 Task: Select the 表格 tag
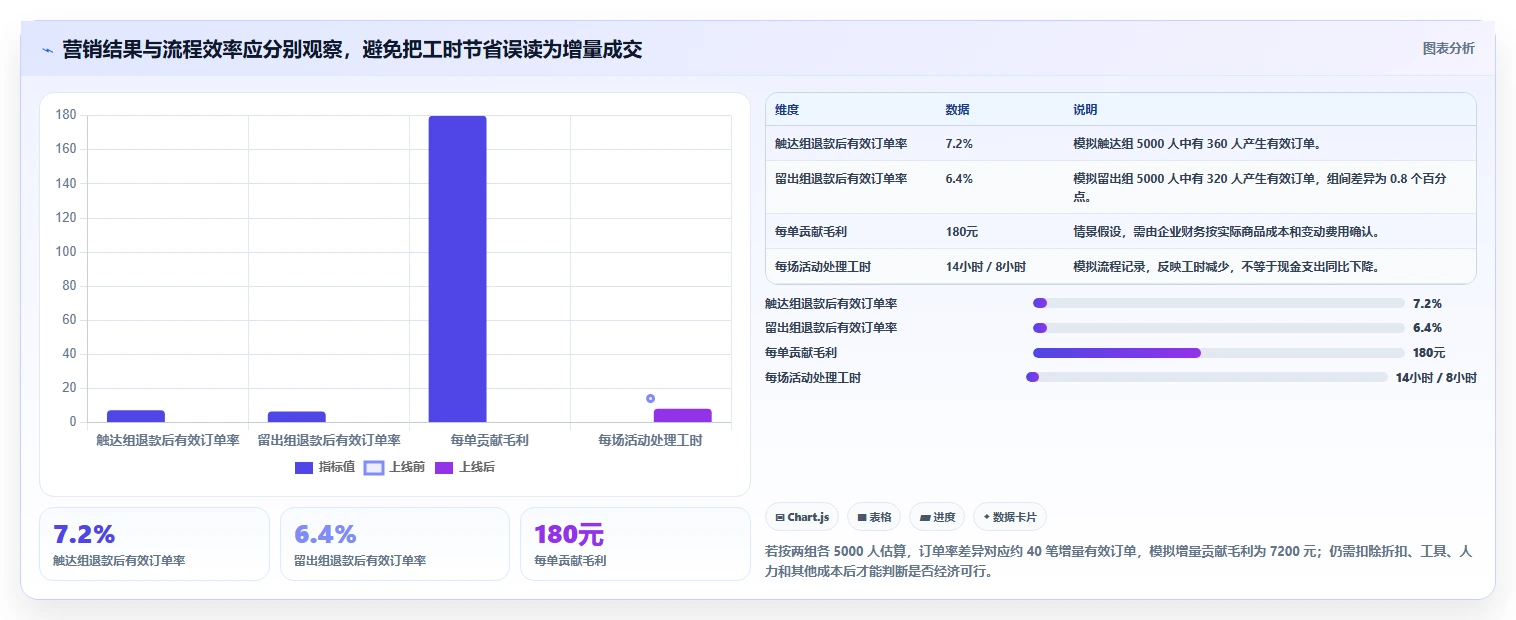[874, 517]
